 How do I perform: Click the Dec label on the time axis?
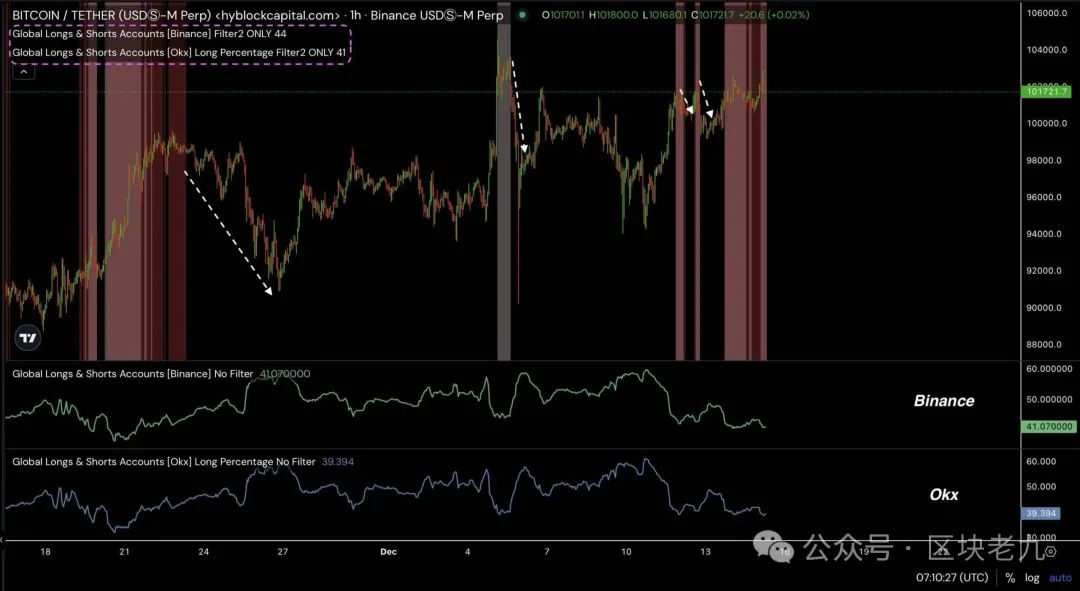(x=388, y=552)
